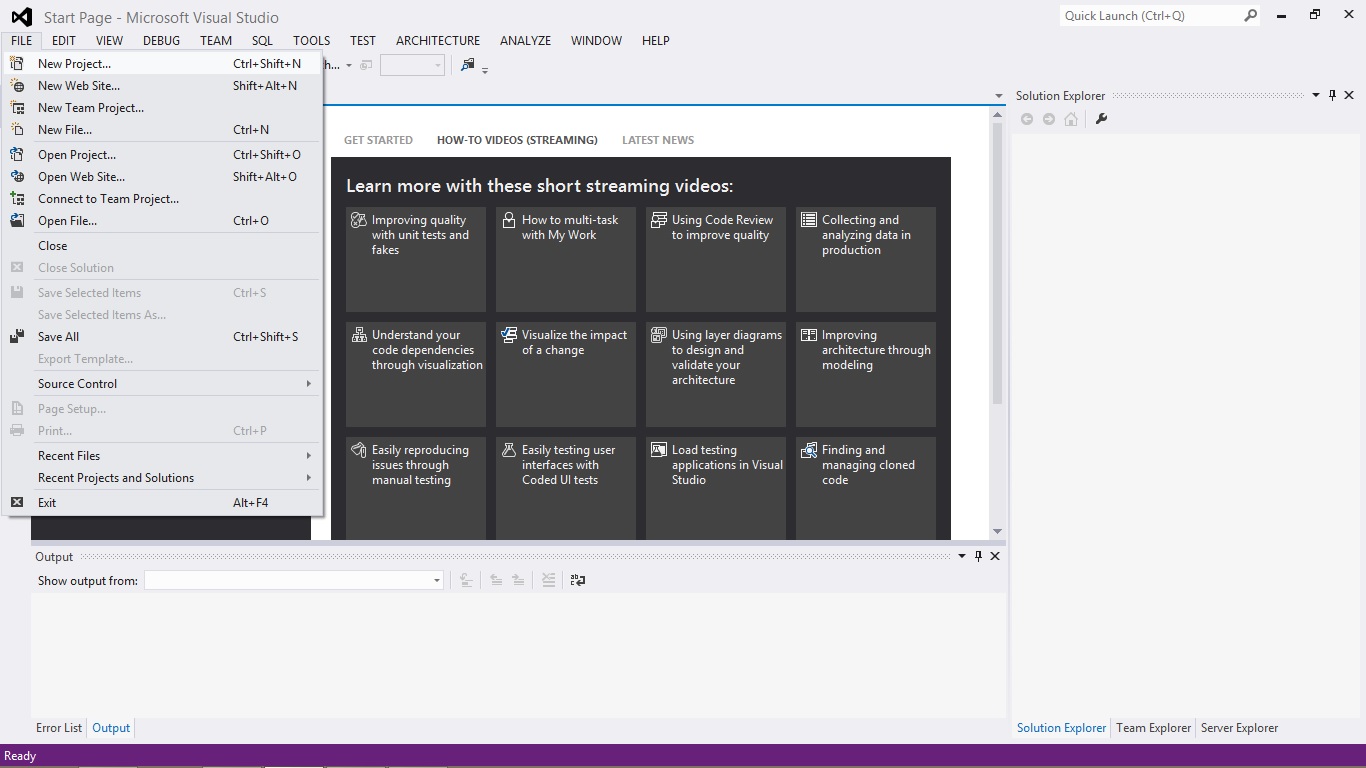Select Connect to Team Project entry
The image size is (1366, 768).
(162, 198)
